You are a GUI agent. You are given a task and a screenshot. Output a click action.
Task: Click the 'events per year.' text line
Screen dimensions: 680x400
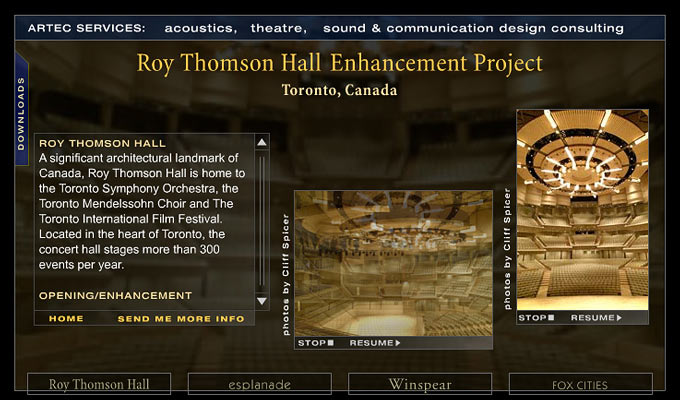click(82, 265)
